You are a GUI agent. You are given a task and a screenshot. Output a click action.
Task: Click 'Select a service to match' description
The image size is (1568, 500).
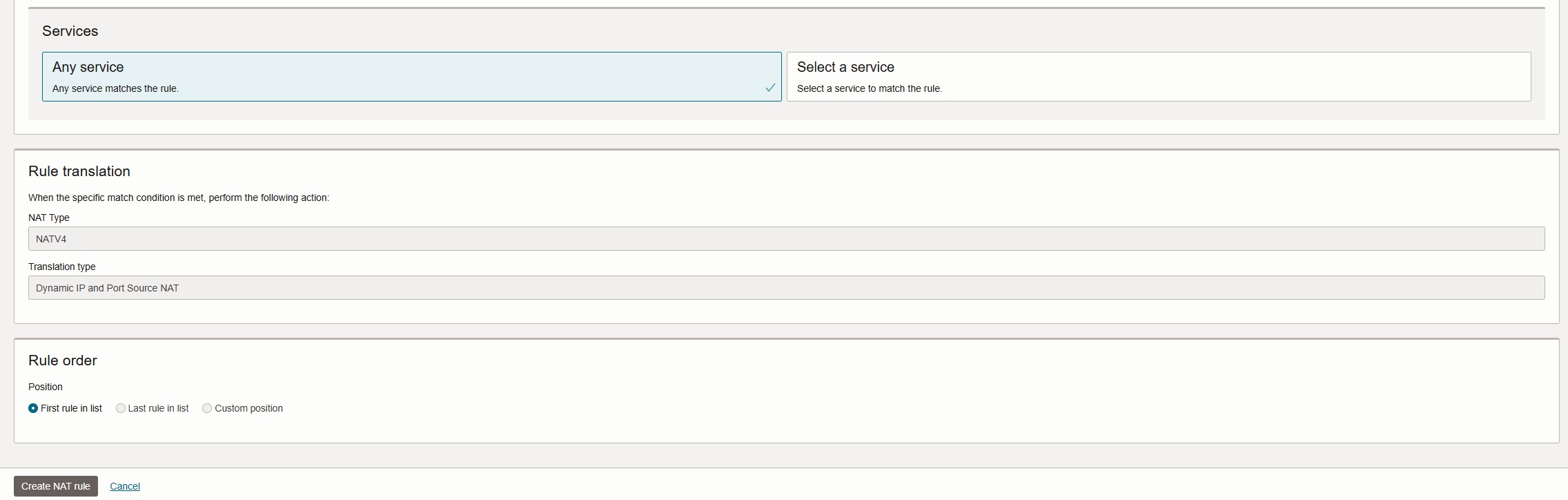coord(869,88)
